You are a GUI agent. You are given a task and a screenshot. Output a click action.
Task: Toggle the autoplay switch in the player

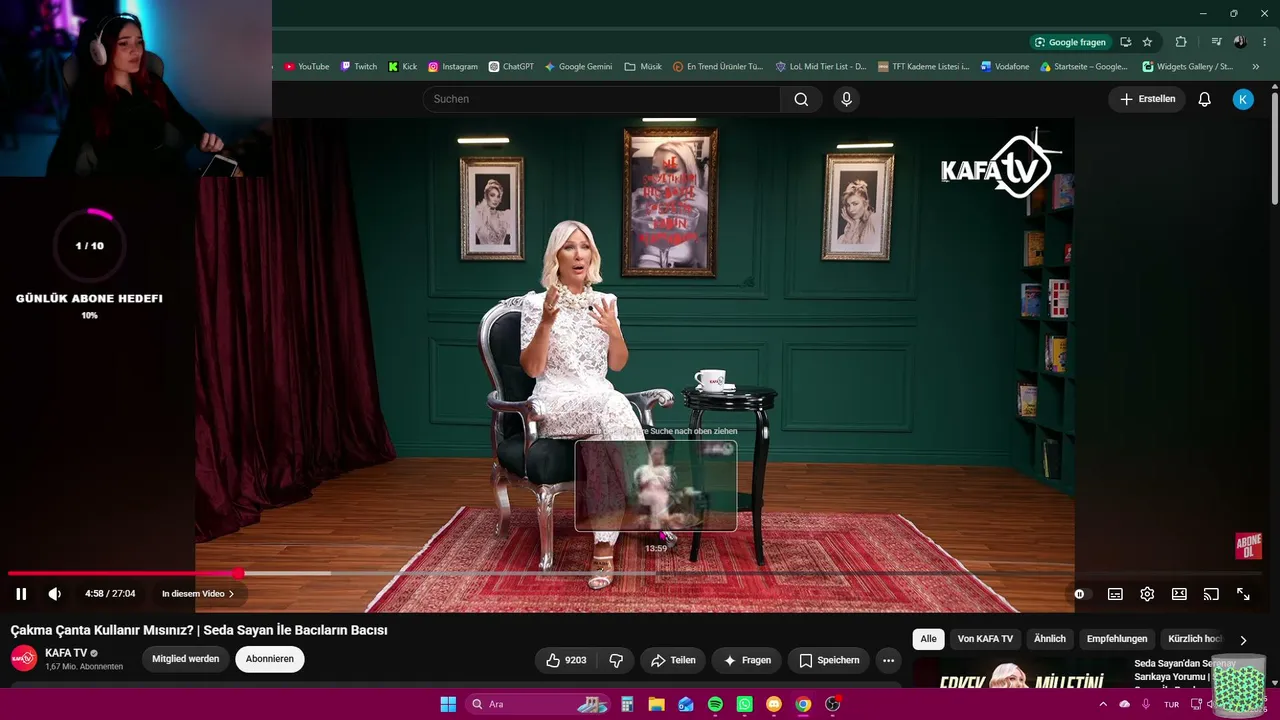1080,594
